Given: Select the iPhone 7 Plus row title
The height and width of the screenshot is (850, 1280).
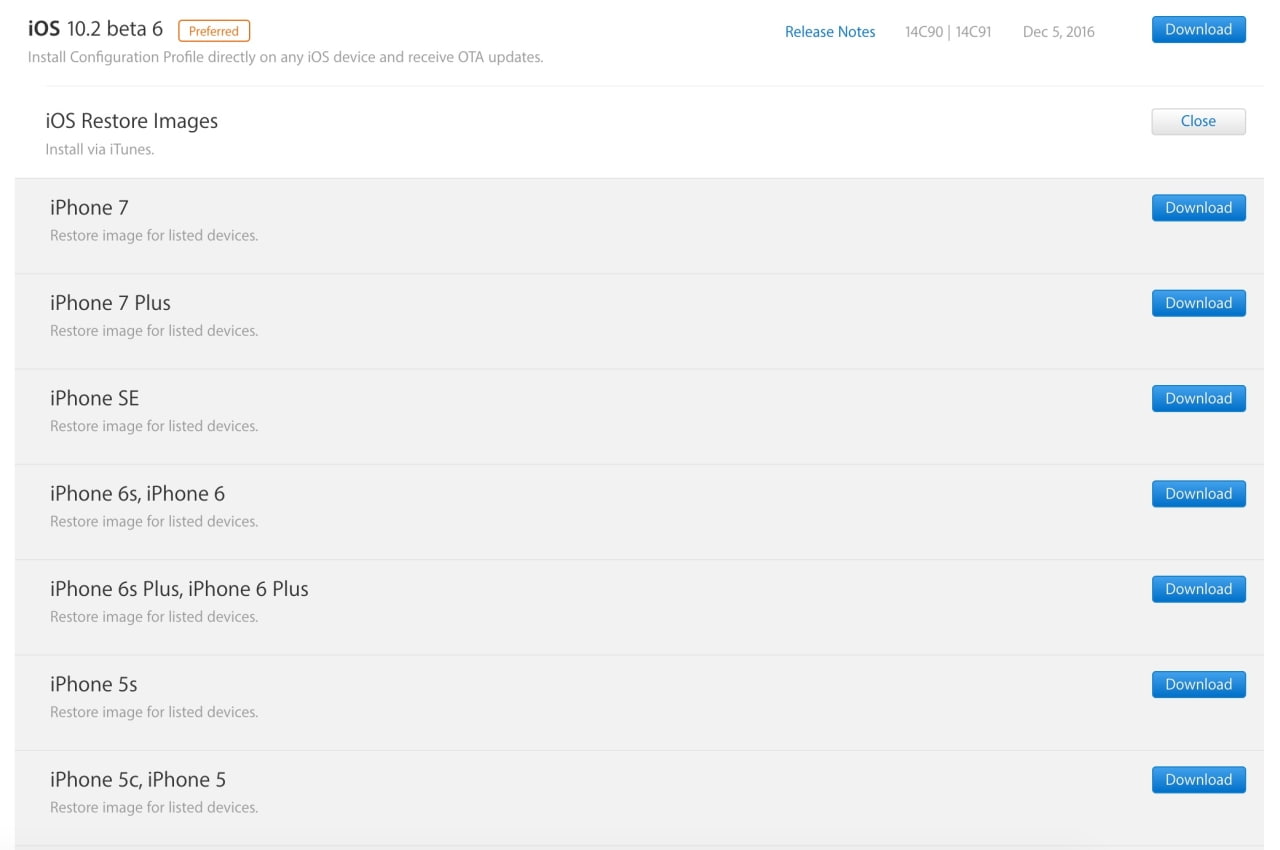Looking at the screenshot, I should [x=110, y=303].
